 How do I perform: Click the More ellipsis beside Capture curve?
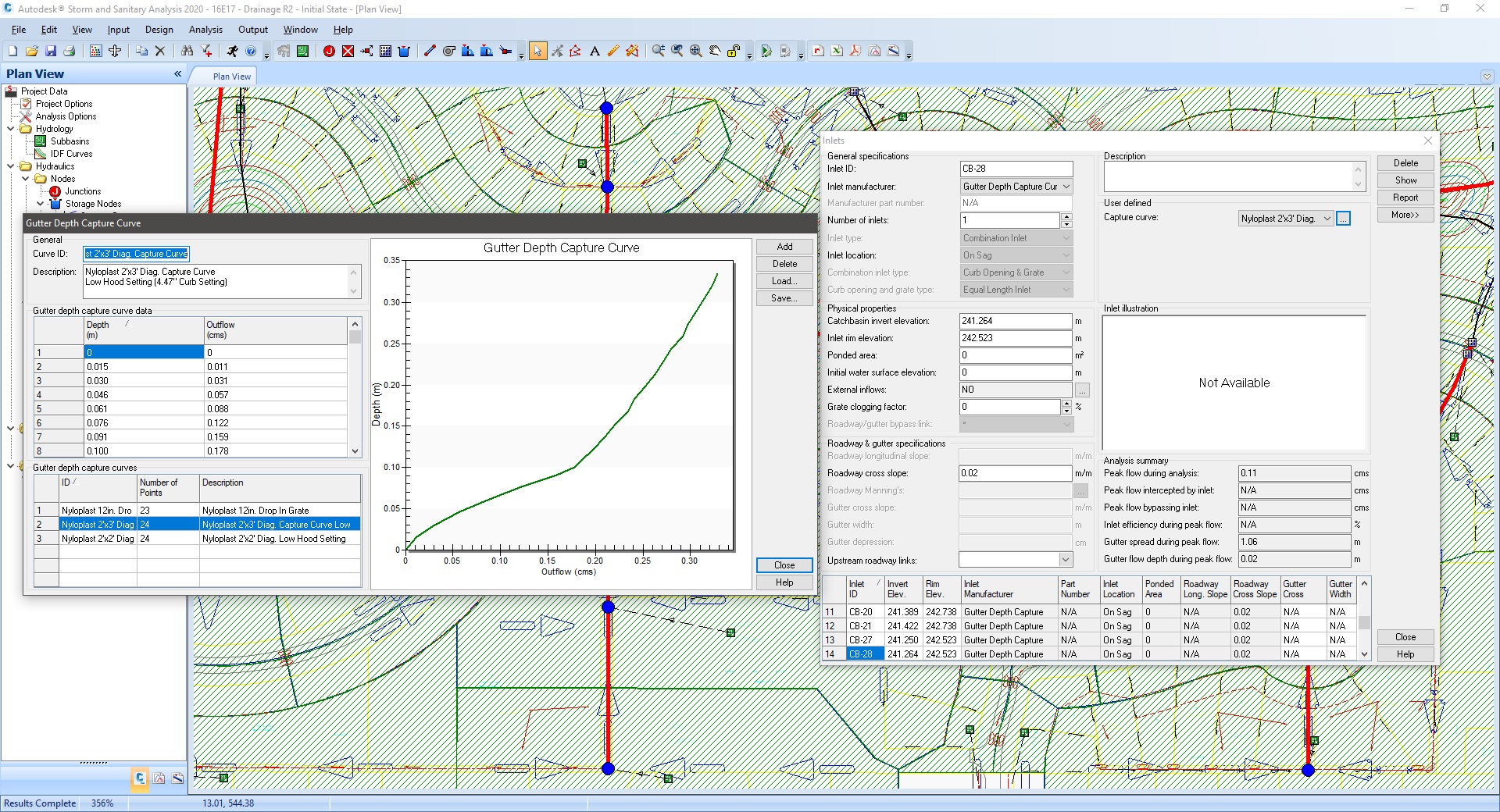pos(1343,219)
